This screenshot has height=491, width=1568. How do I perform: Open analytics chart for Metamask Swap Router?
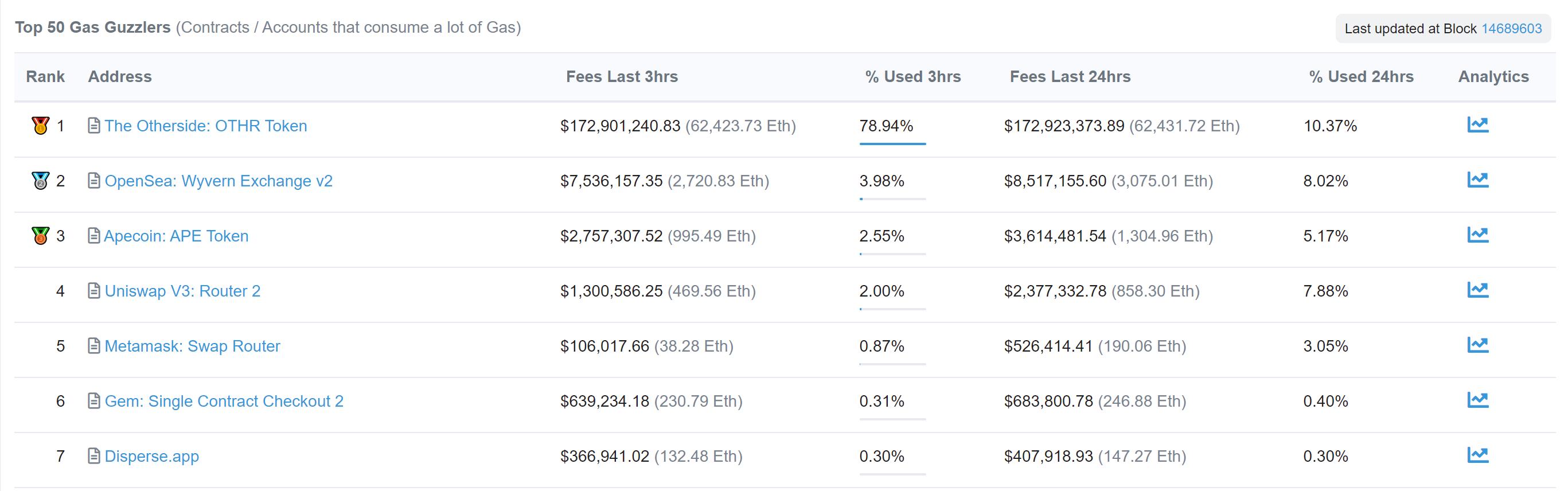(1477, 345)
